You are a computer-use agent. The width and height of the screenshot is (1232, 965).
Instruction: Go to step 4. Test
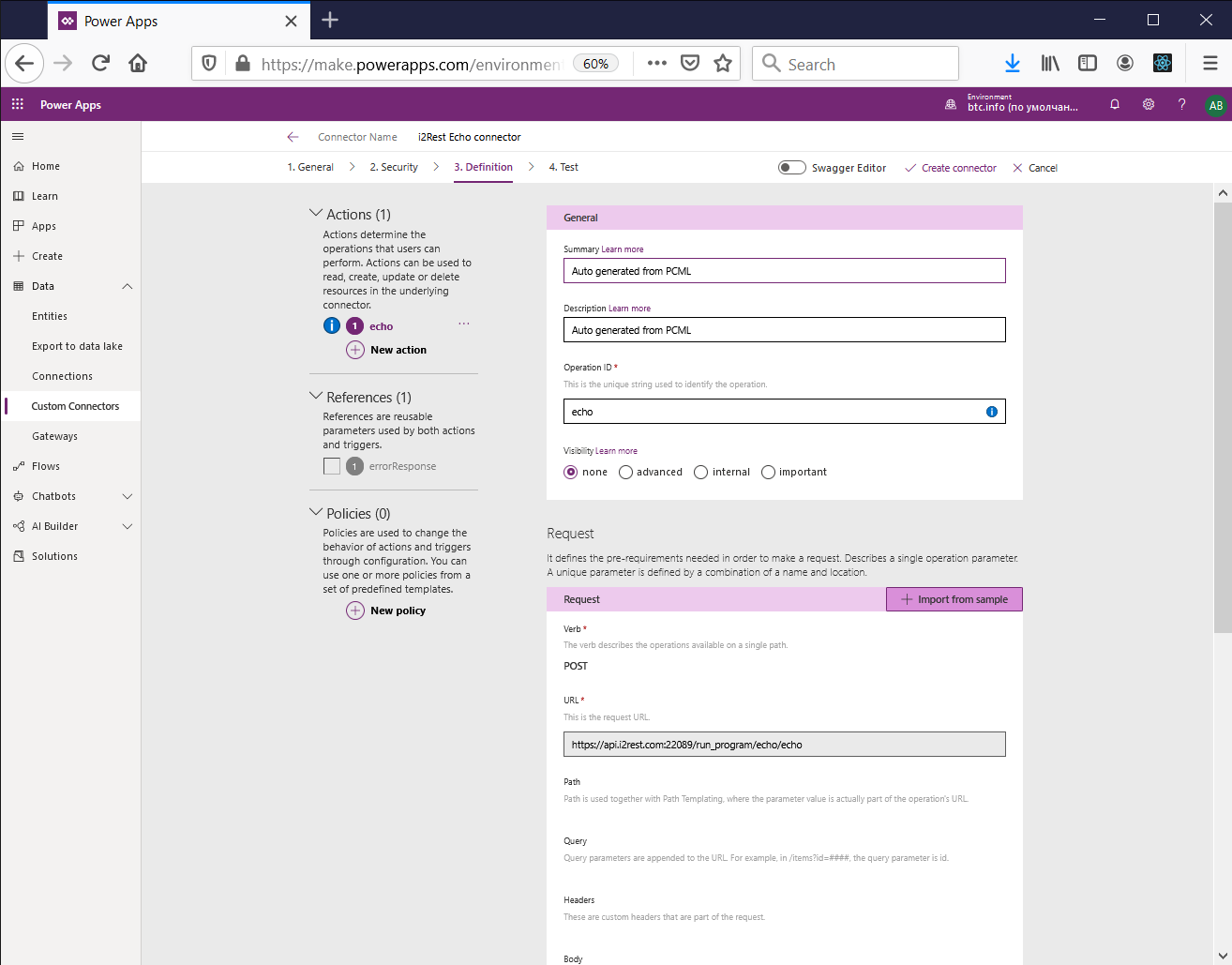pyautogui.click(x=563, y=167)
